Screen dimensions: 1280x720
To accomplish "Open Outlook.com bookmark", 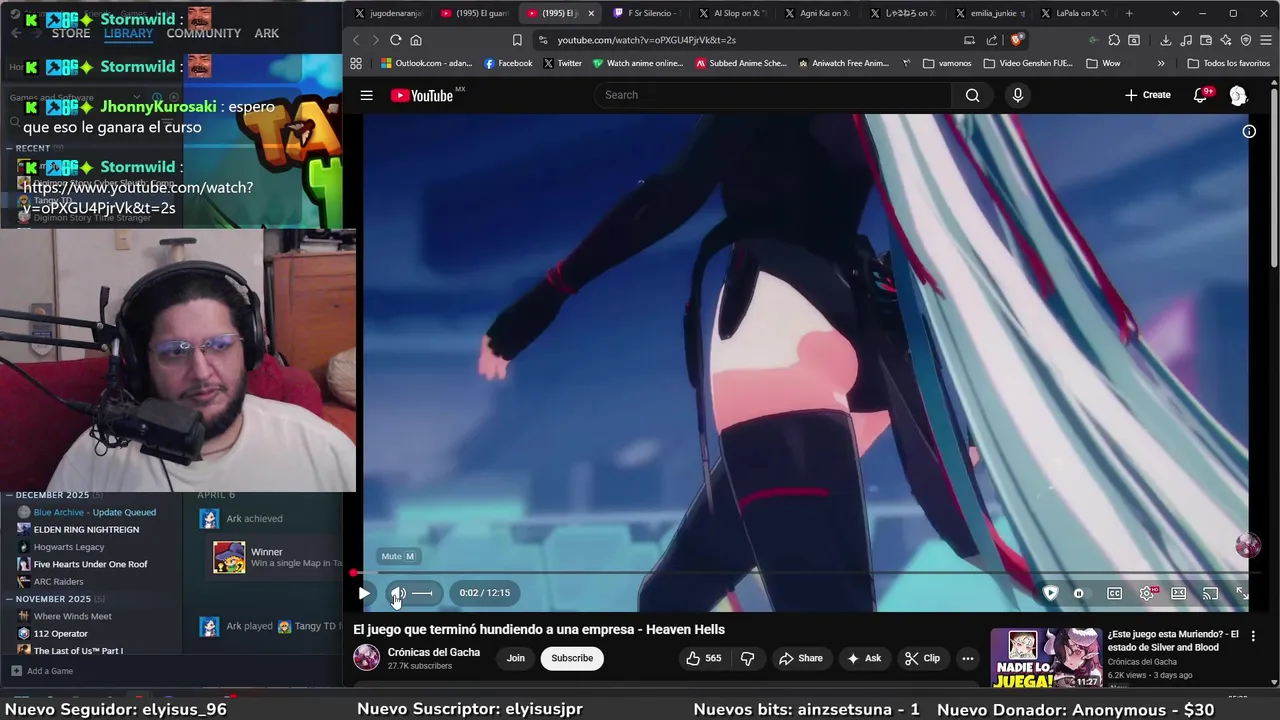I will click(x=426, y=63).
